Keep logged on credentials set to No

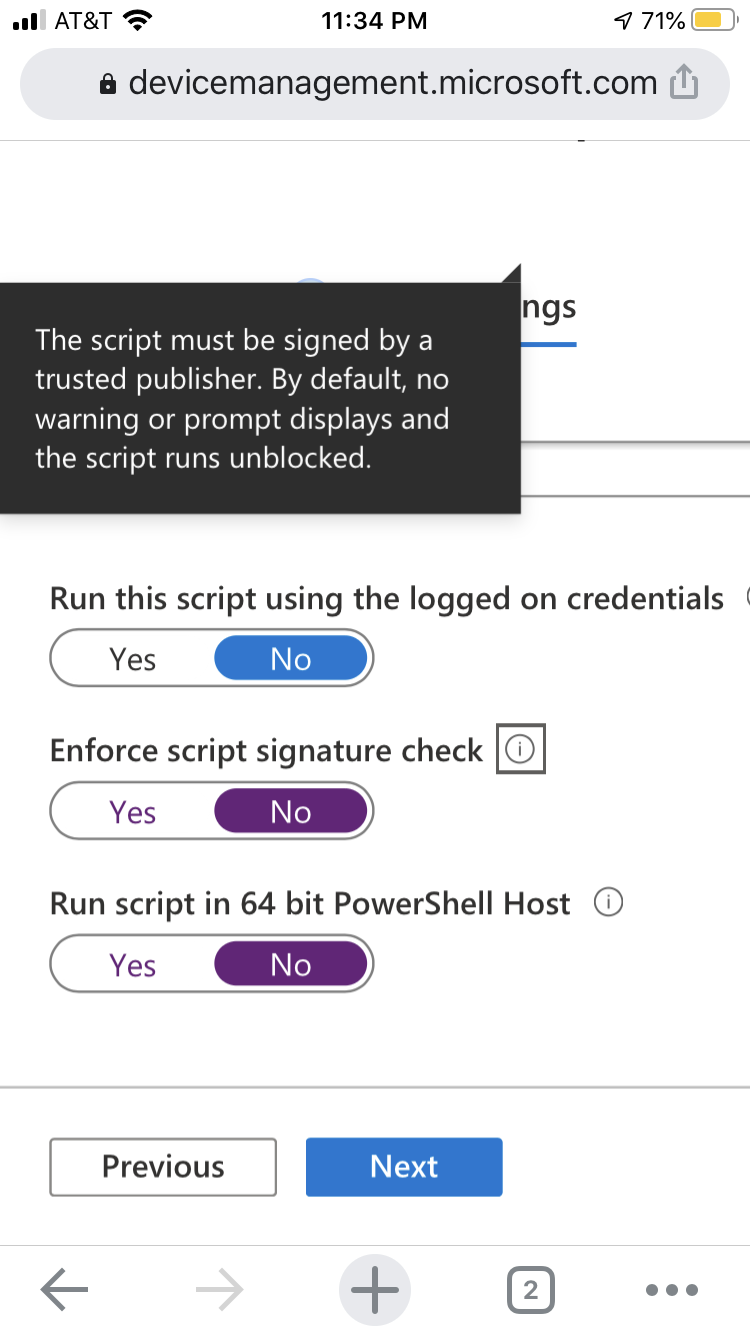(289, 658)
